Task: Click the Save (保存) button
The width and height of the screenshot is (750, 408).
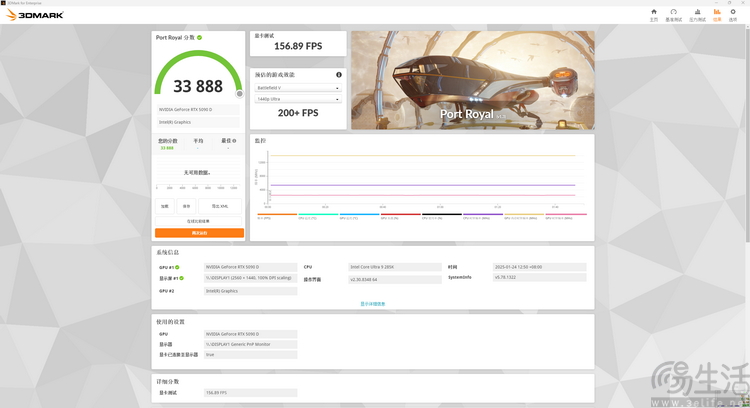Action: click(186, 206)
